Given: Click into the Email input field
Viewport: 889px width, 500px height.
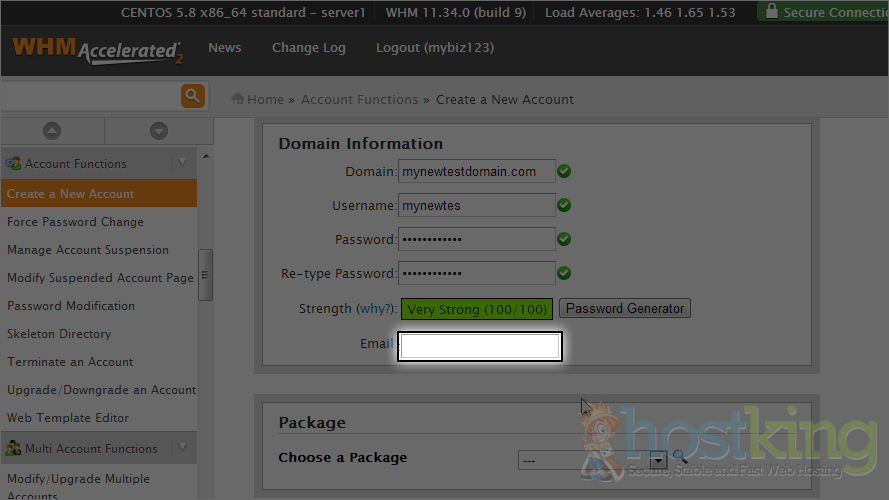Looking at the screenshot, I should [x=480, y=346].
